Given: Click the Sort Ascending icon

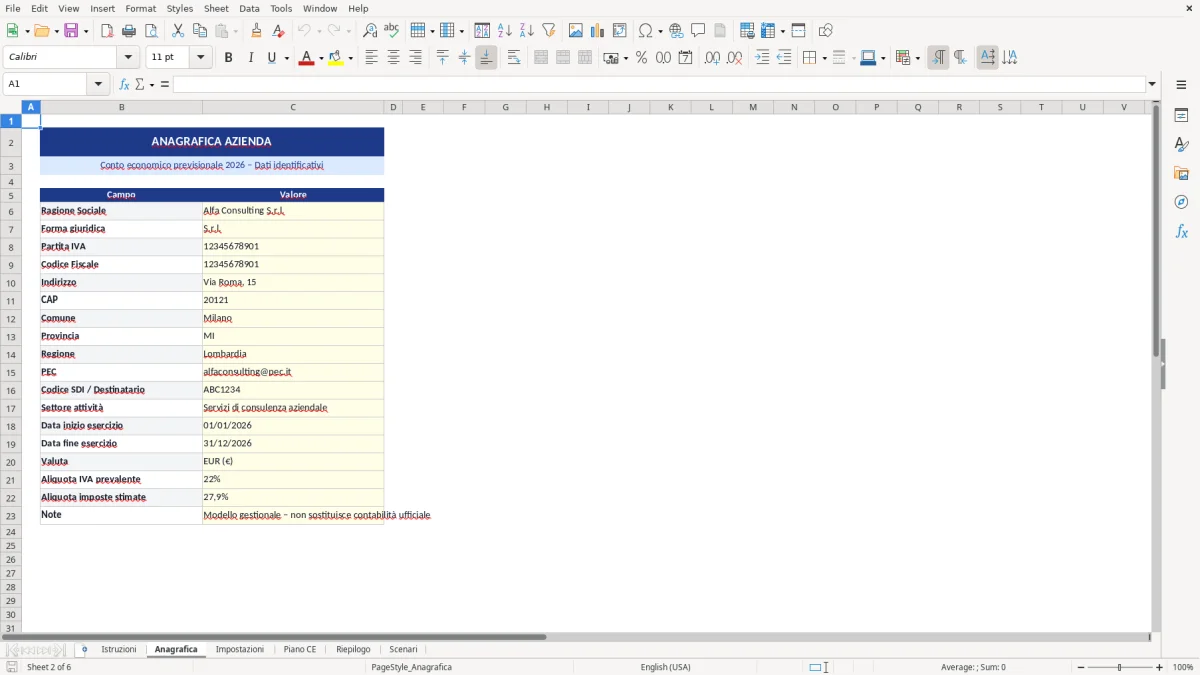Looking at the screenshot, I should coord(505,31).
